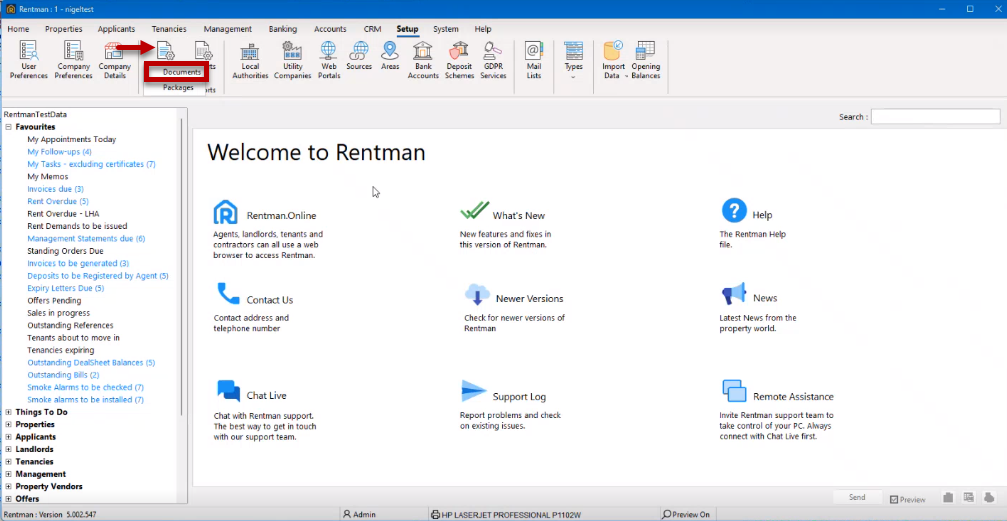Expand the Applicants tree node
1007x521 pixels.
click(x=8, y=437)
